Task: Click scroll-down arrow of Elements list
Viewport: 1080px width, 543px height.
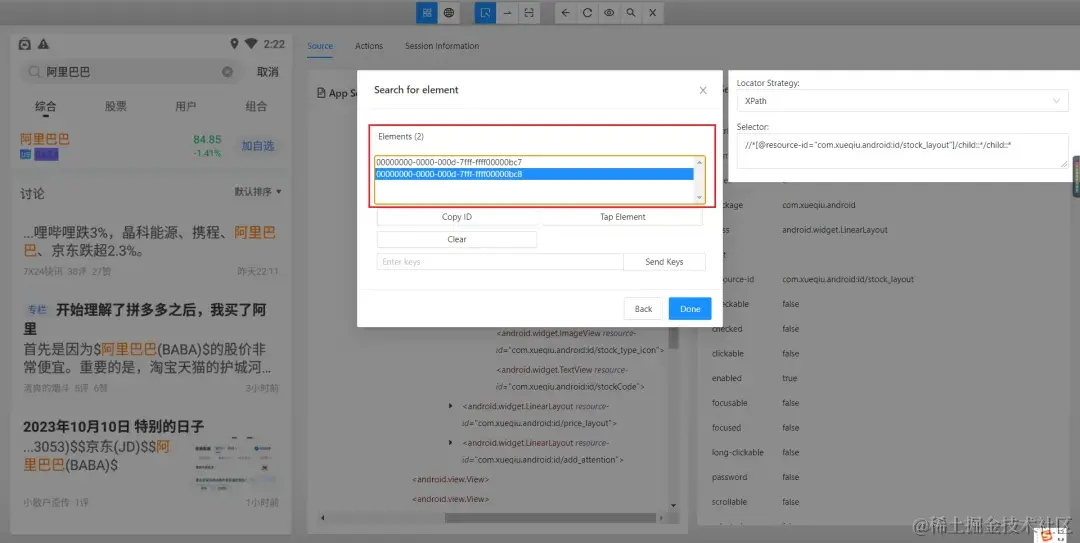Action: pyautogui.click(x=700, y=198)
